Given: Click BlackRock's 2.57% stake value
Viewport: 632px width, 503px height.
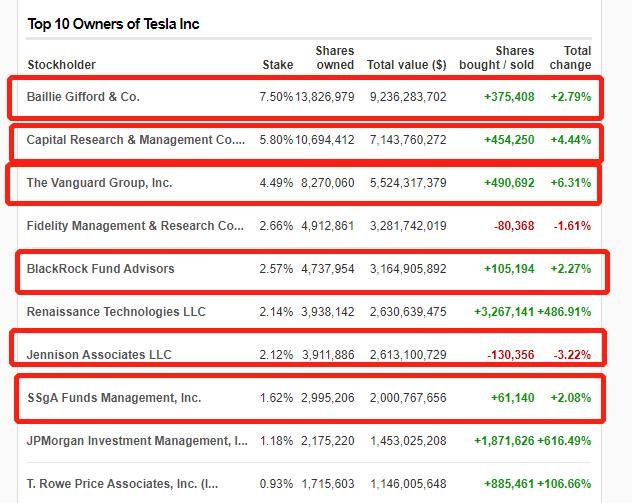Looking at the screenshot, I should tap(276, 269).
